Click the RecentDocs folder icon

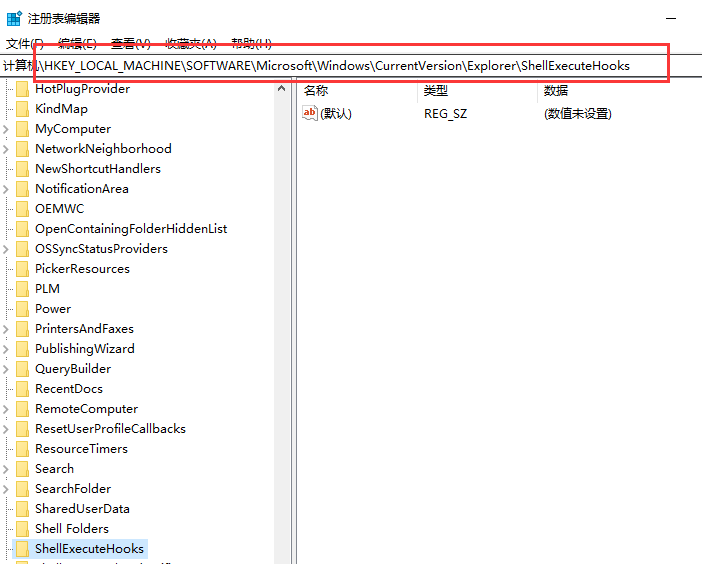coord(22,389)
